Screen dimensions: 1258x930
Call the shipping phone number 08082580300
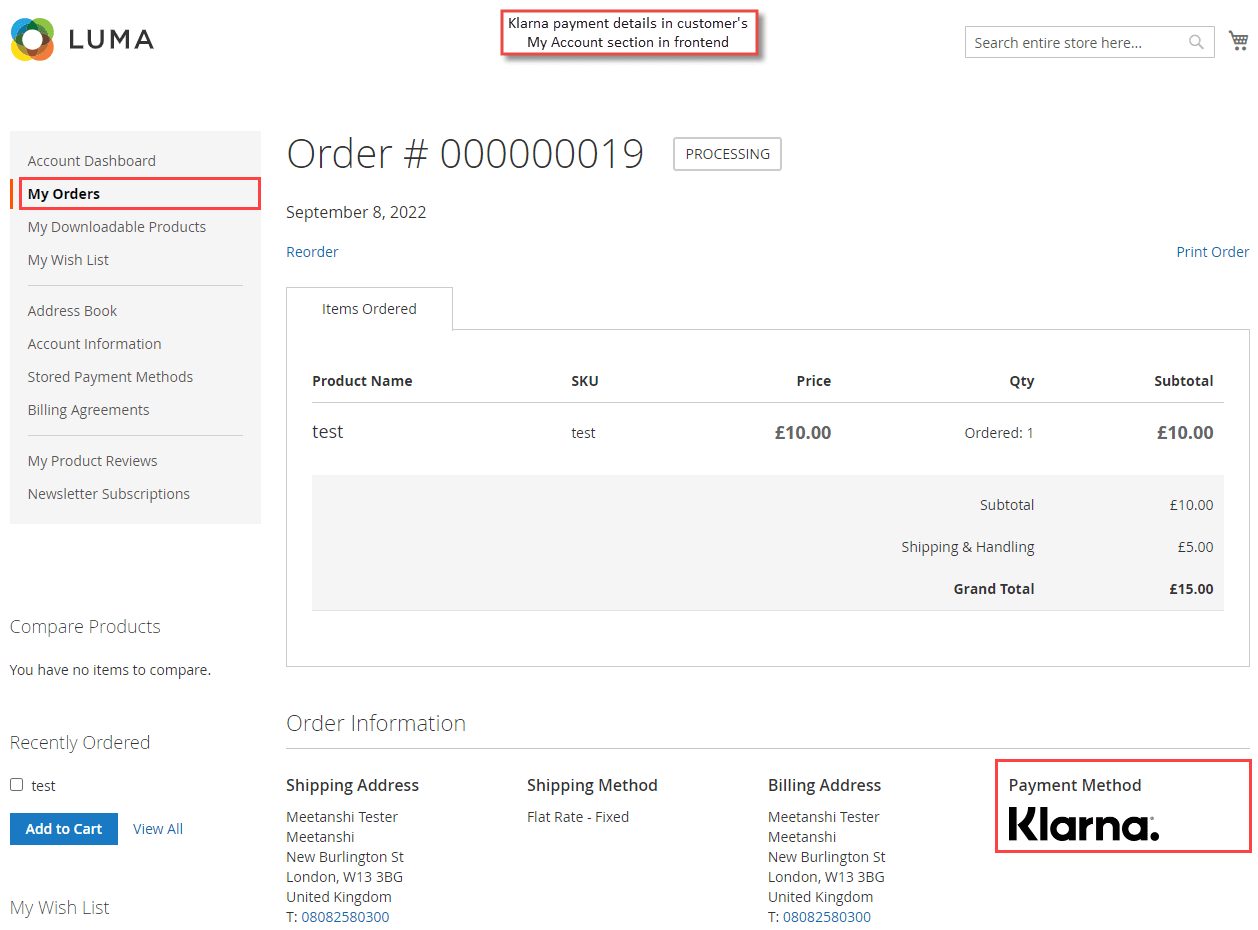click(x=345, y=916)
